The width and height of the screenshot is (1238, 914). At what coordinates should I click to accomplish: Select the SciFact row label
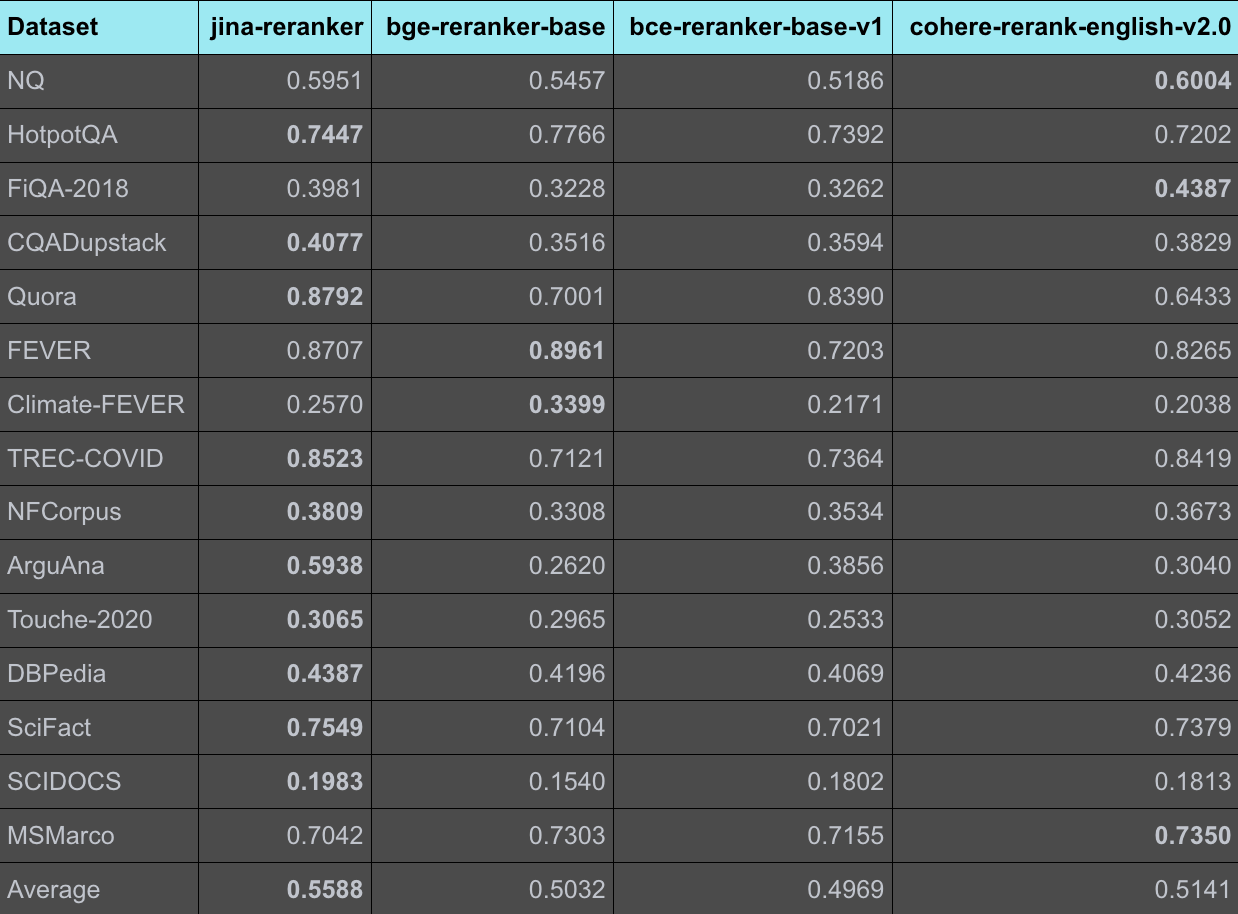[x=49, y=728]
